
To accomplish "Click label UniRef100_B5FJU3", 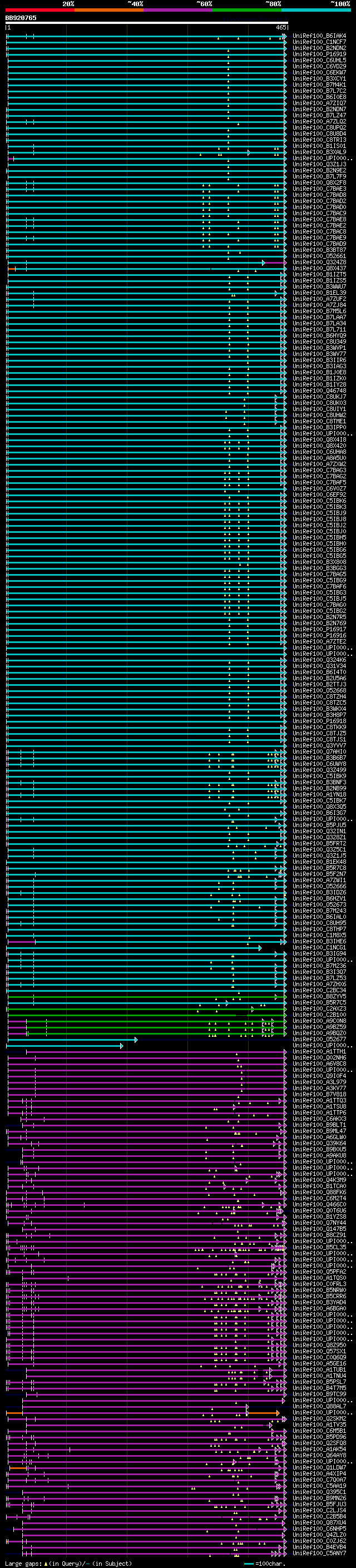I will click(x=319, y=1504).
